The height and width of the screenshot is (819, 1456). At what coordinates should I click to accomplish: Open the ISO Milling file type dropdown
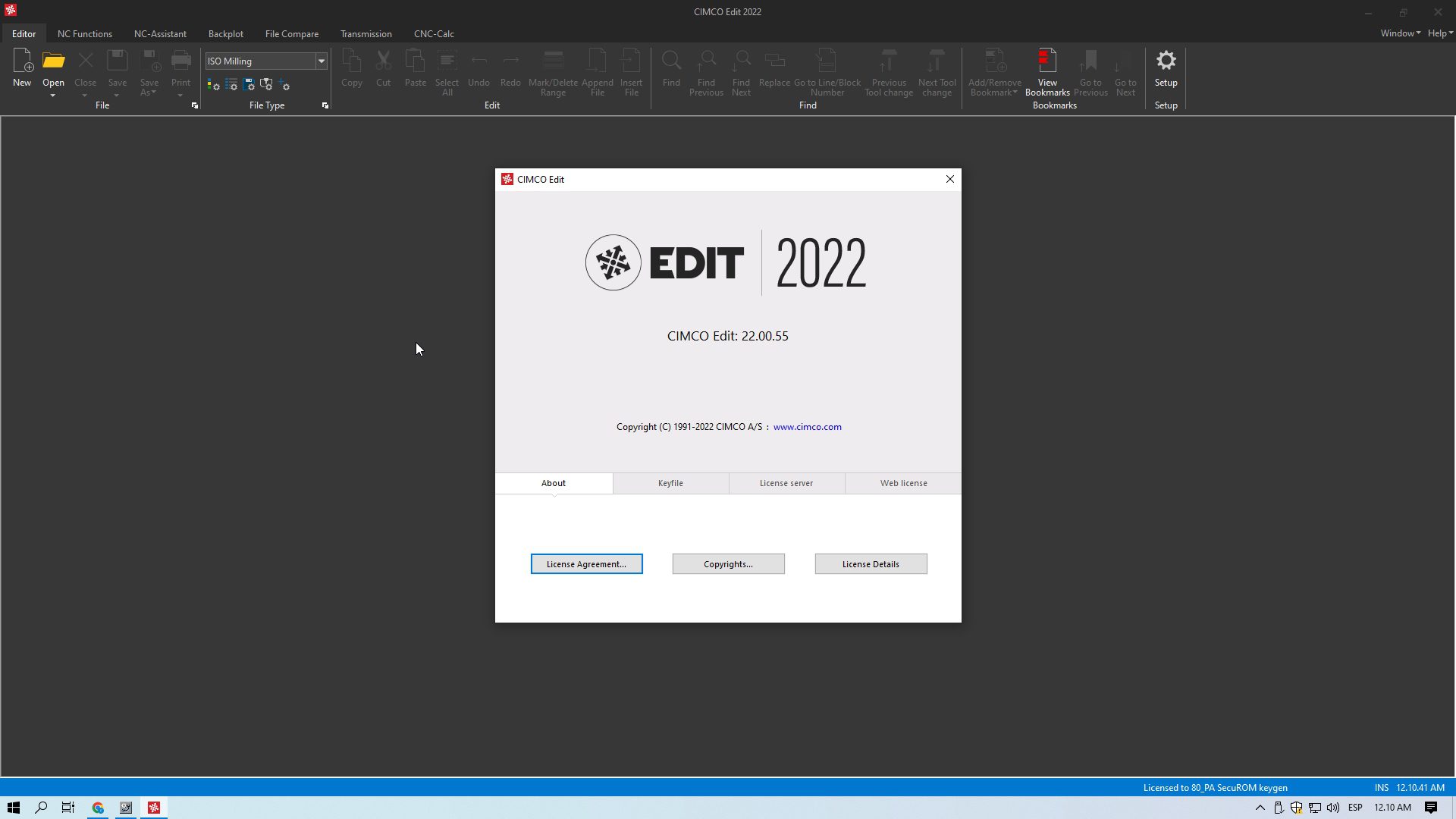321,61
